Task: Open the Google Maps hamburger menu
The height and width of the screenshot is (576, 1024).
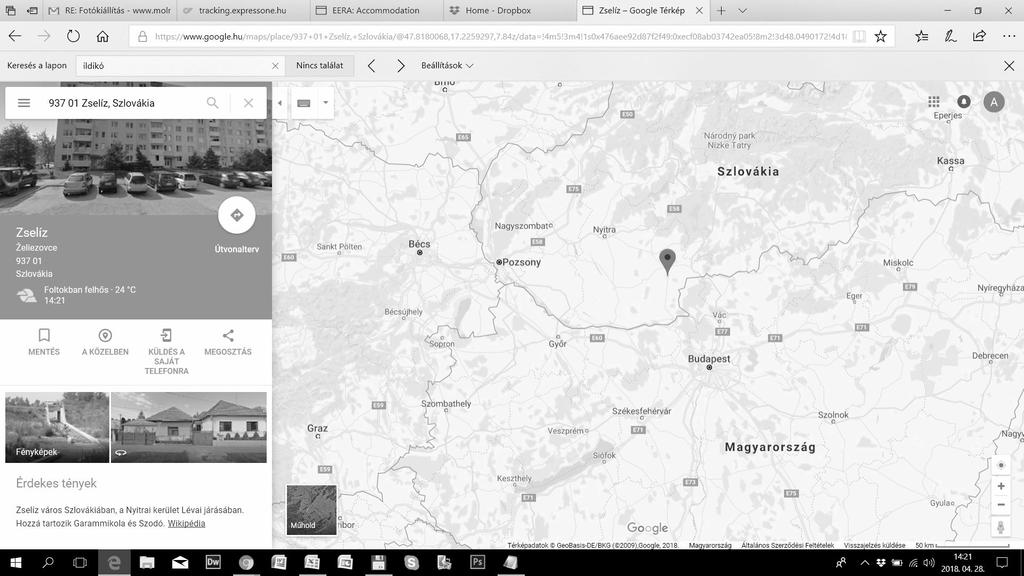Action: tap(24, 103)
